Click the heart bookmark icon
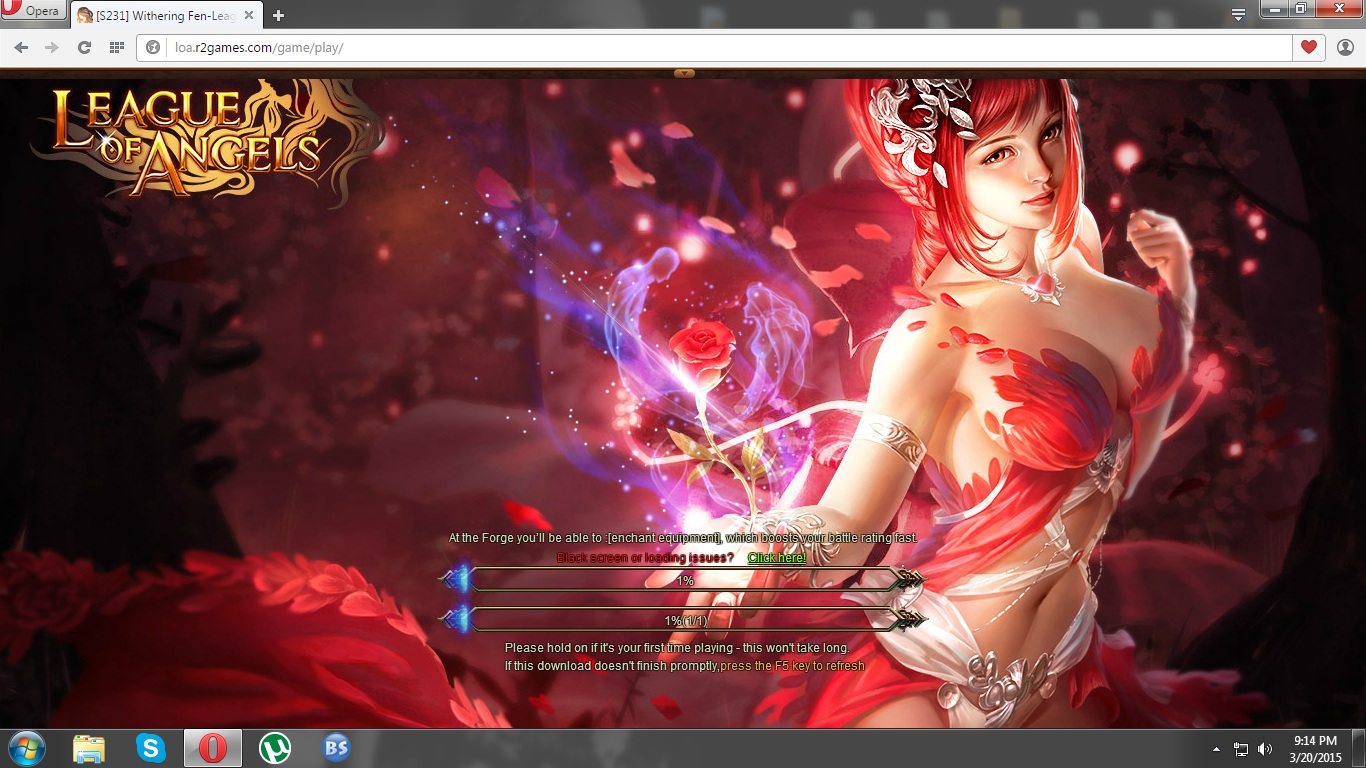 [1308, 47]
